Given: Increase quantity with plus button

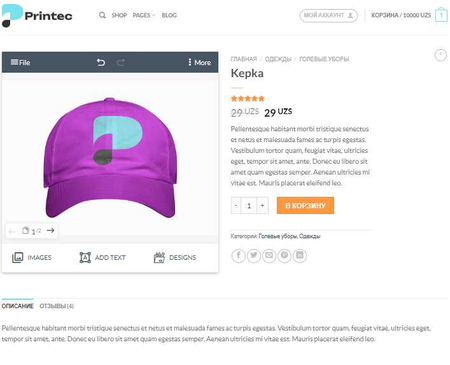Looking at the screenshot, I should [x=262, y=205].
